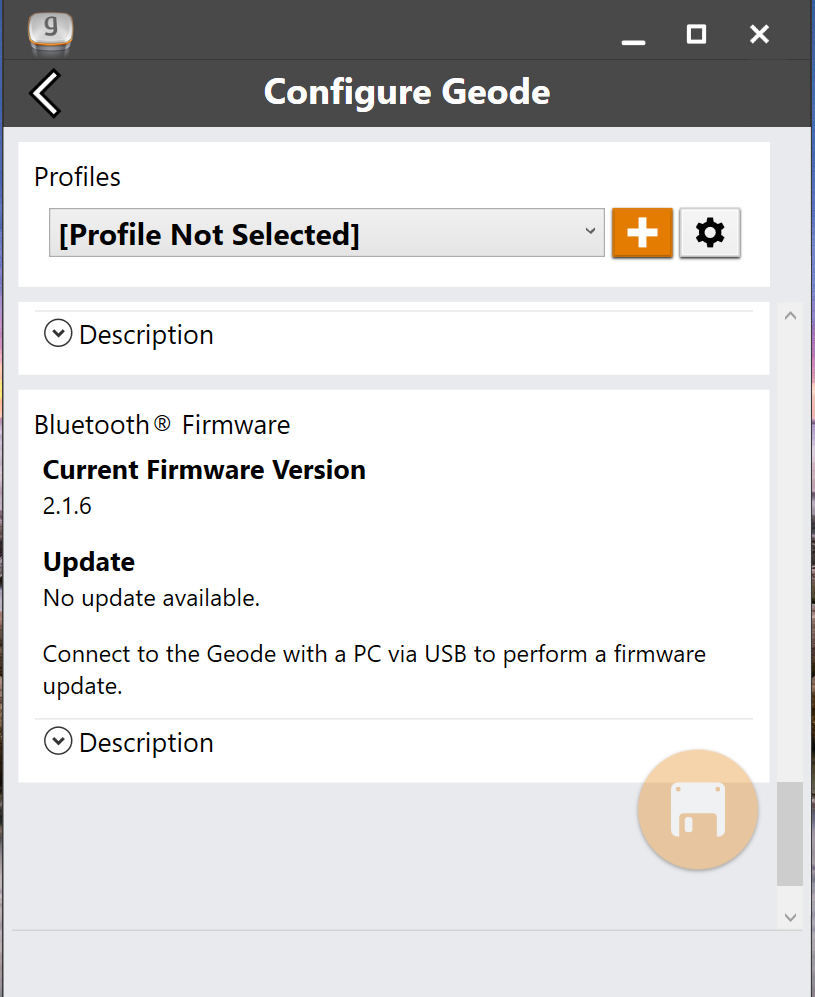This screenshot has height=997, width=815.
Task: Minimize the Configure Geode window
Action: (x=632, y=36)
